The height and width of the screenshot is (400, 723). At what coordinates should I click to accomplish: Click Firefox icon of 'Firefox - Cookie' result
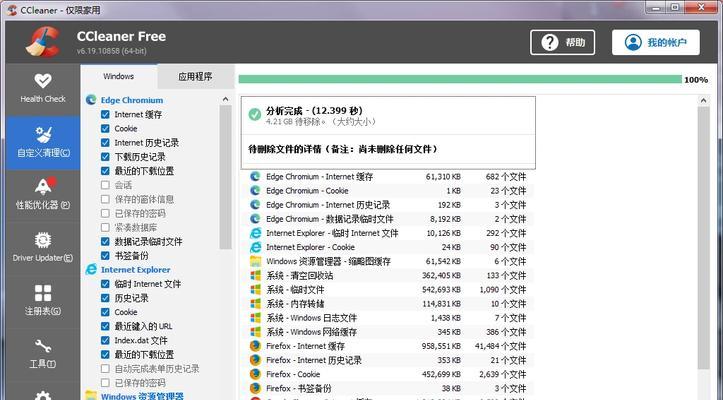coord(255,374)
